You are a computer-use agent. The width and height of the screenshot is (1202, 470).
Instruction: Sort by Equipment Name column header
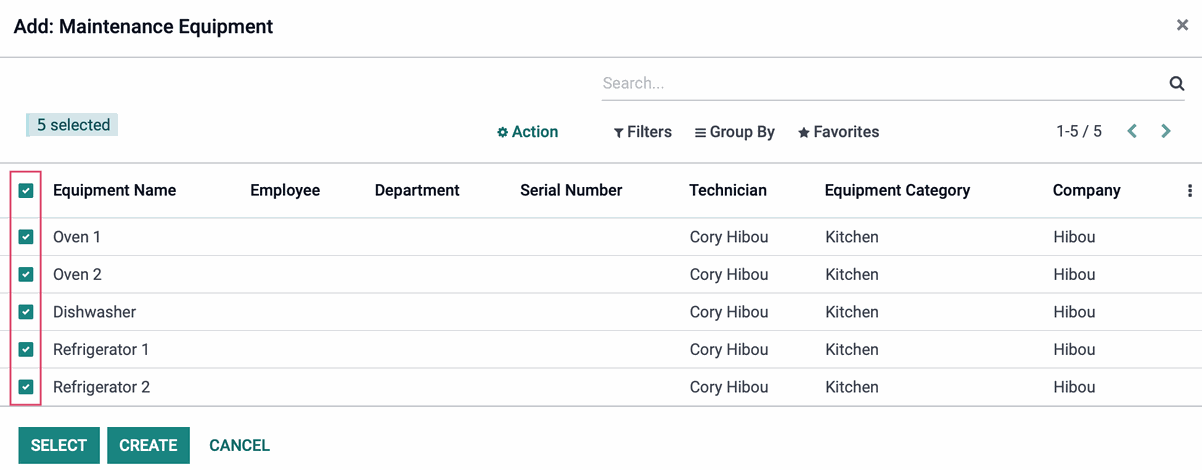[114, 190]
